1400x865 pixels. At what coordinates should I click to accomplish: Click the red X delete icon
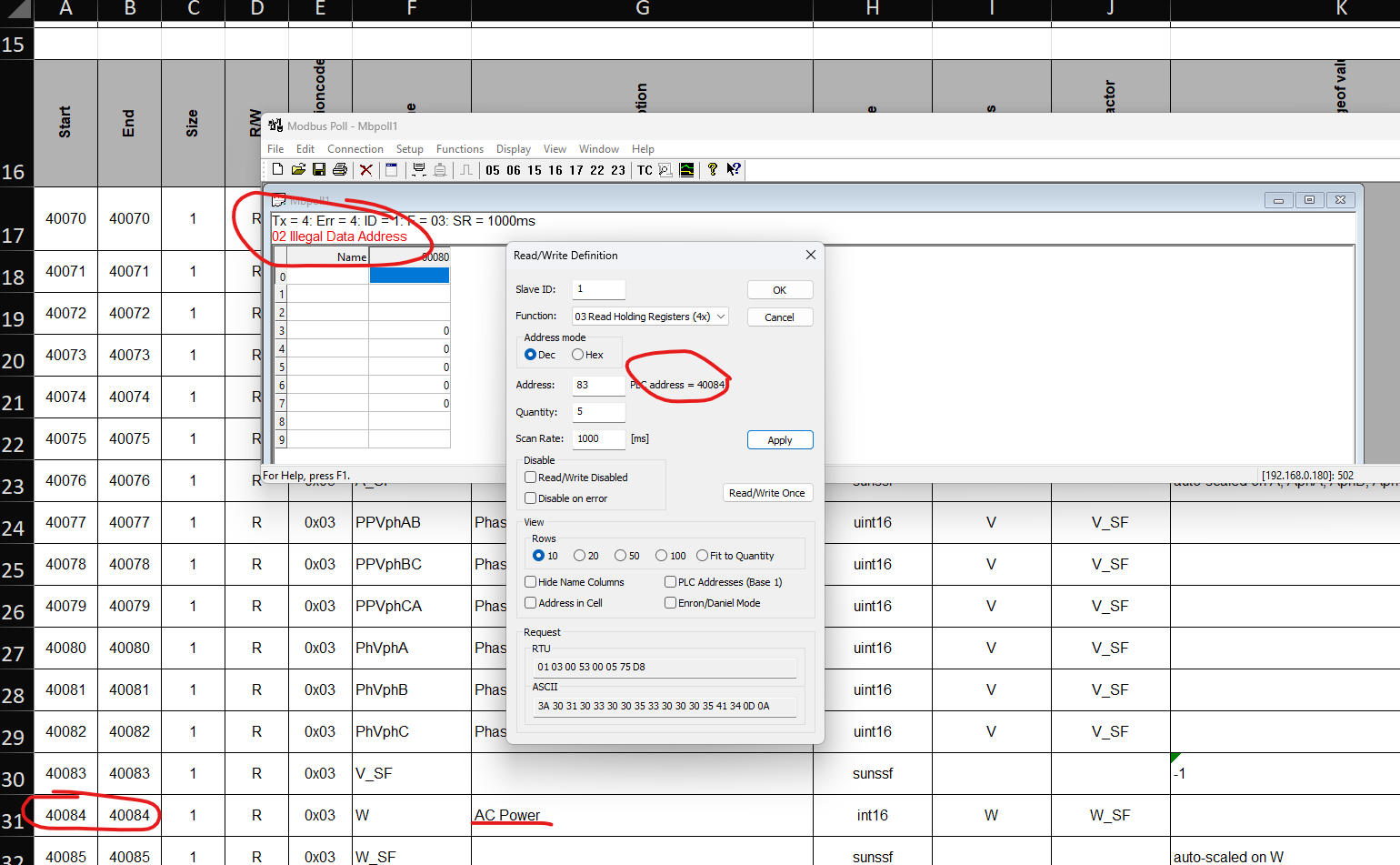365,170
